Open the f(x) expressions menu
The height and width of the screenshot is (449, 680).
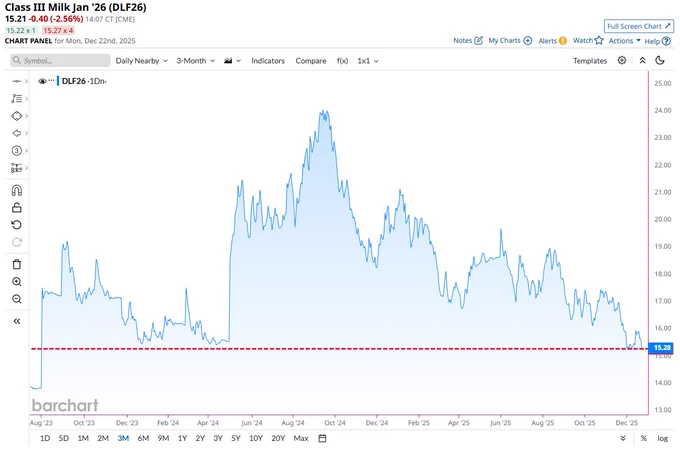click(342, 61)
